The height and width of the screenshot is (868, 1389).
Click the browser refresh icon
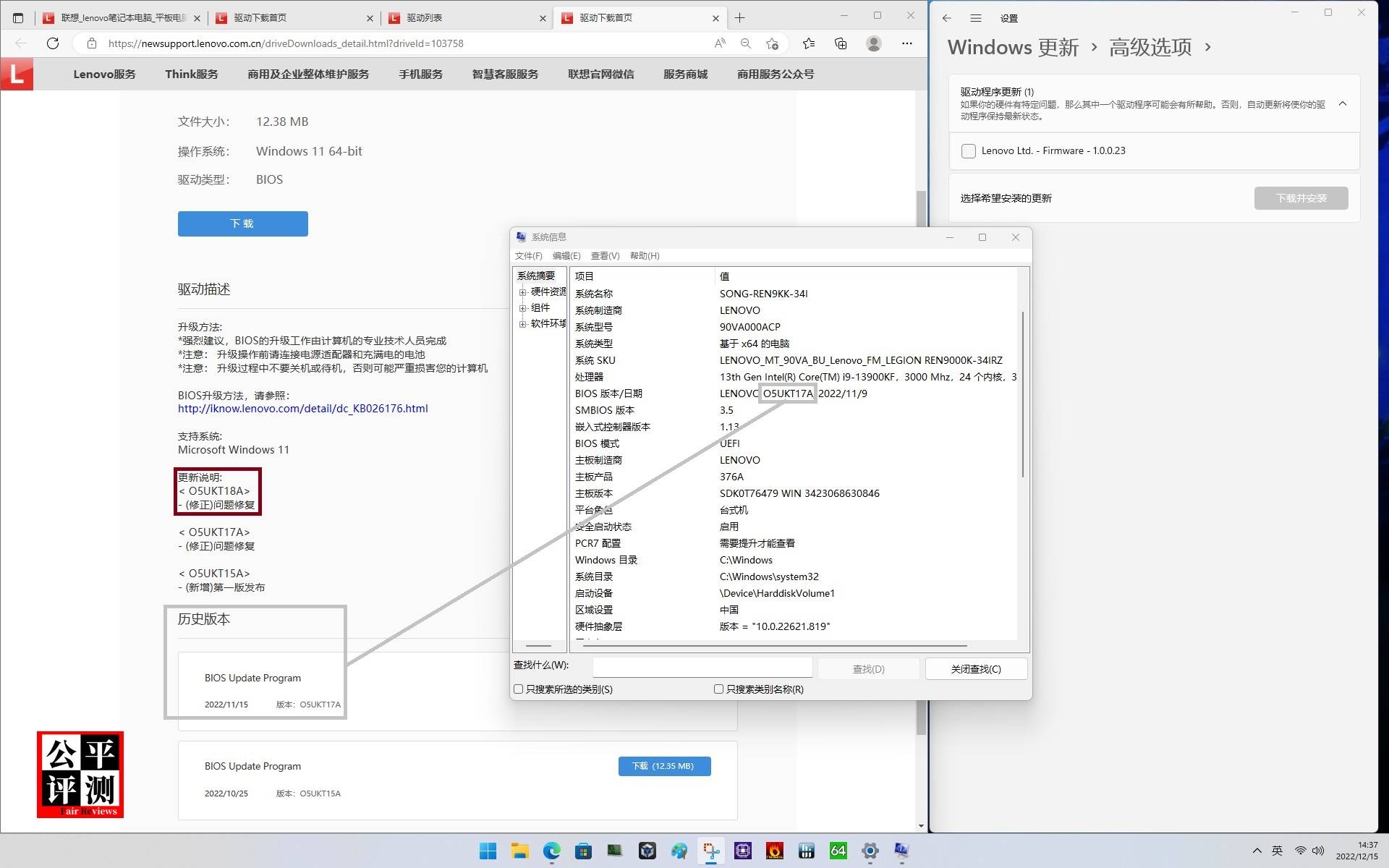click(x=53, y=43)
